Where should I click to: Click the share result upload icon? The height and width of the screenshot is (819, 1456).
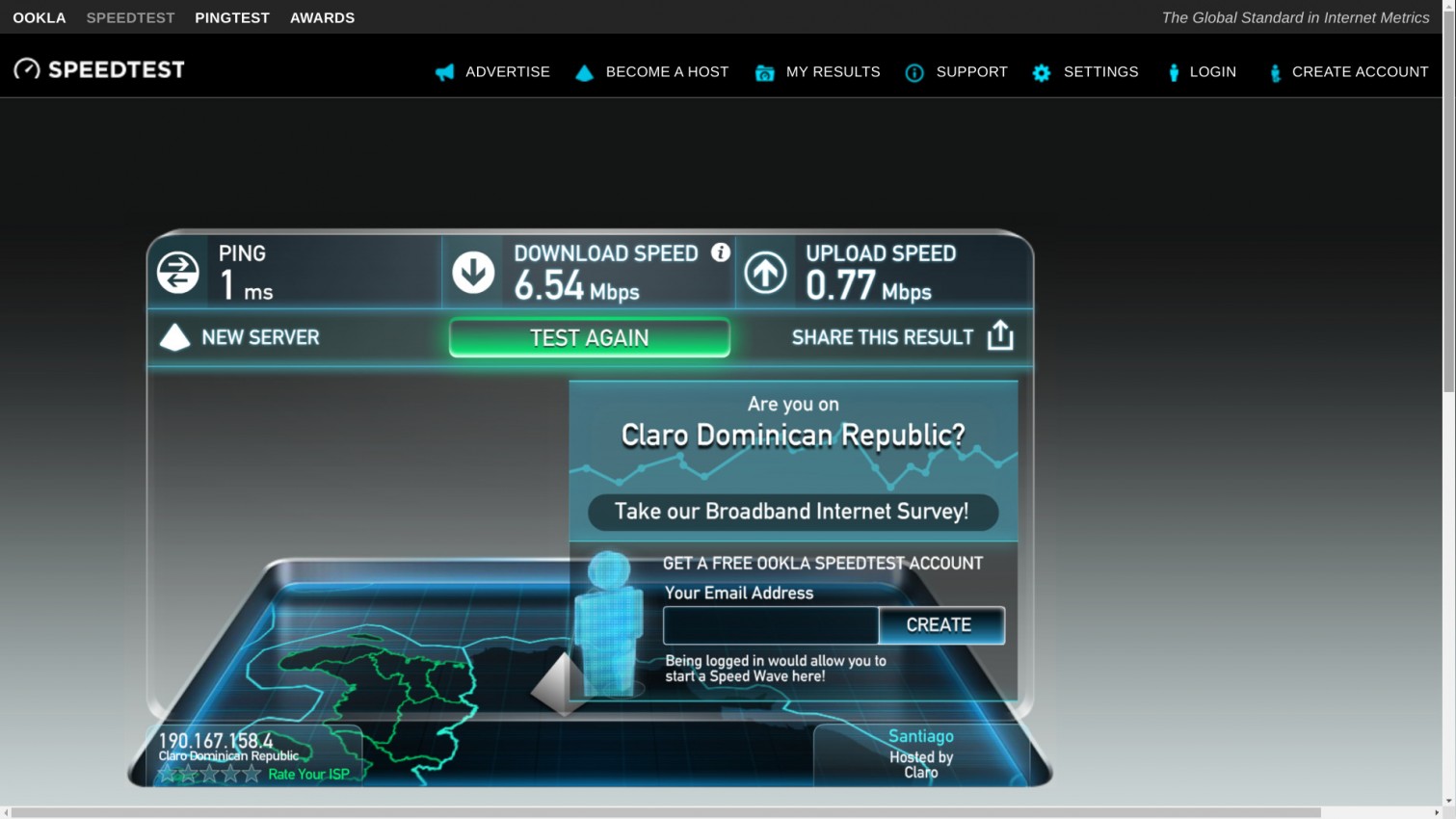click(x=1000, y=335)
